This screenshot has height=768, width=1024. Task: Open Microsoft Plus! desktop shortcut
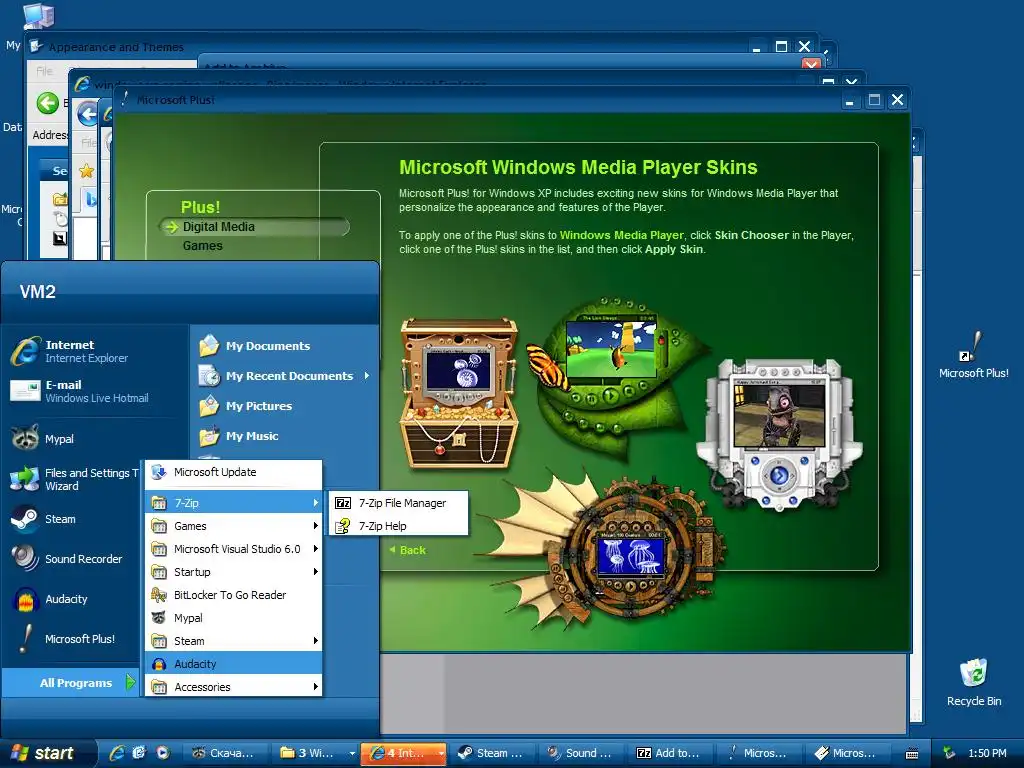(973, 355)
